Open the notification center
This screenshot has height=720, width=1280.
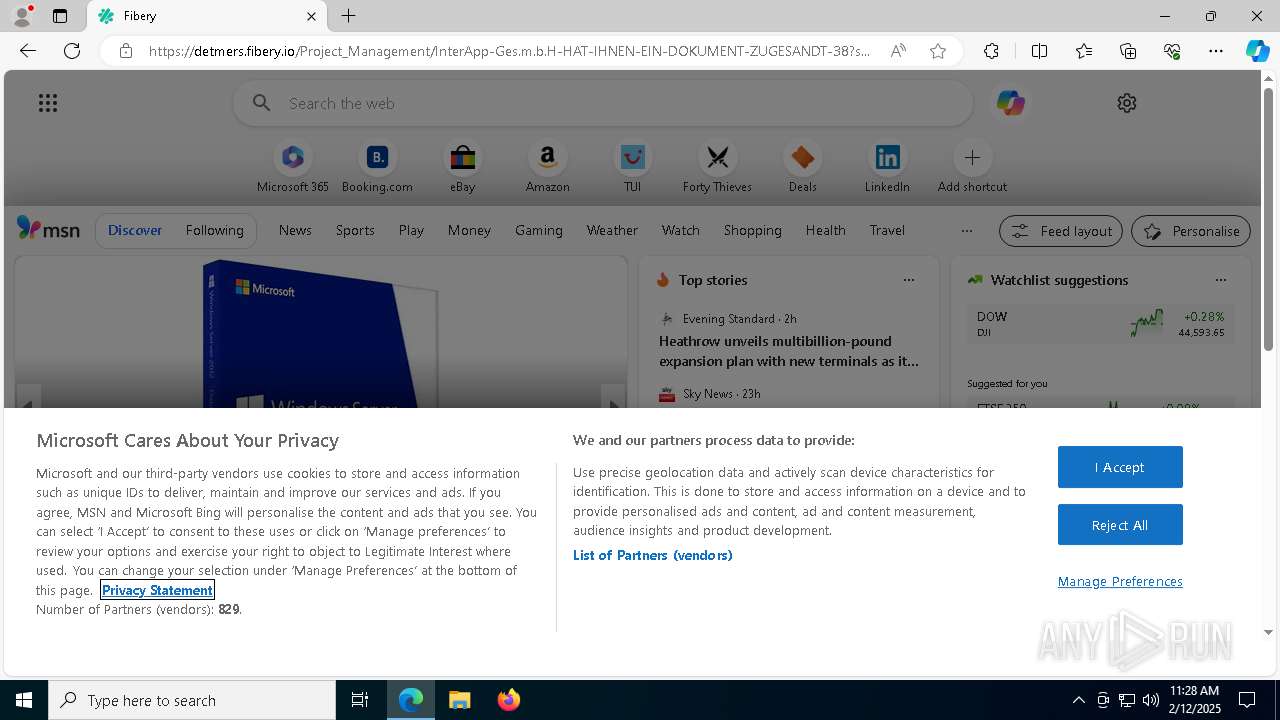point(1247,700)
